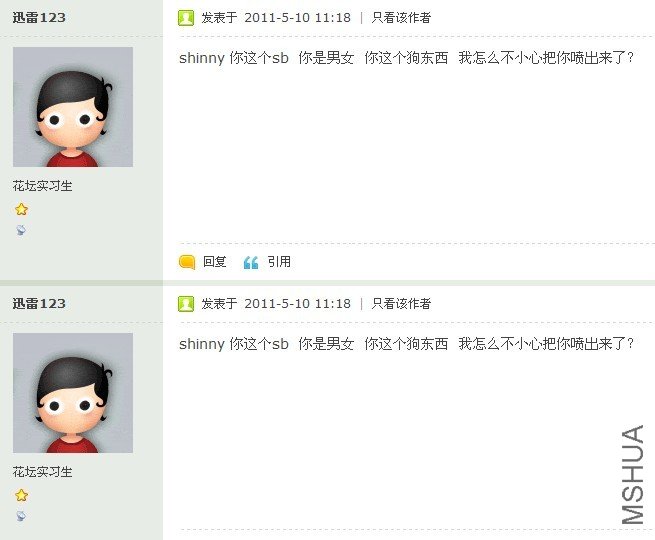
Task: Click the small status icon below first star
Action: [x=21, y=230]
